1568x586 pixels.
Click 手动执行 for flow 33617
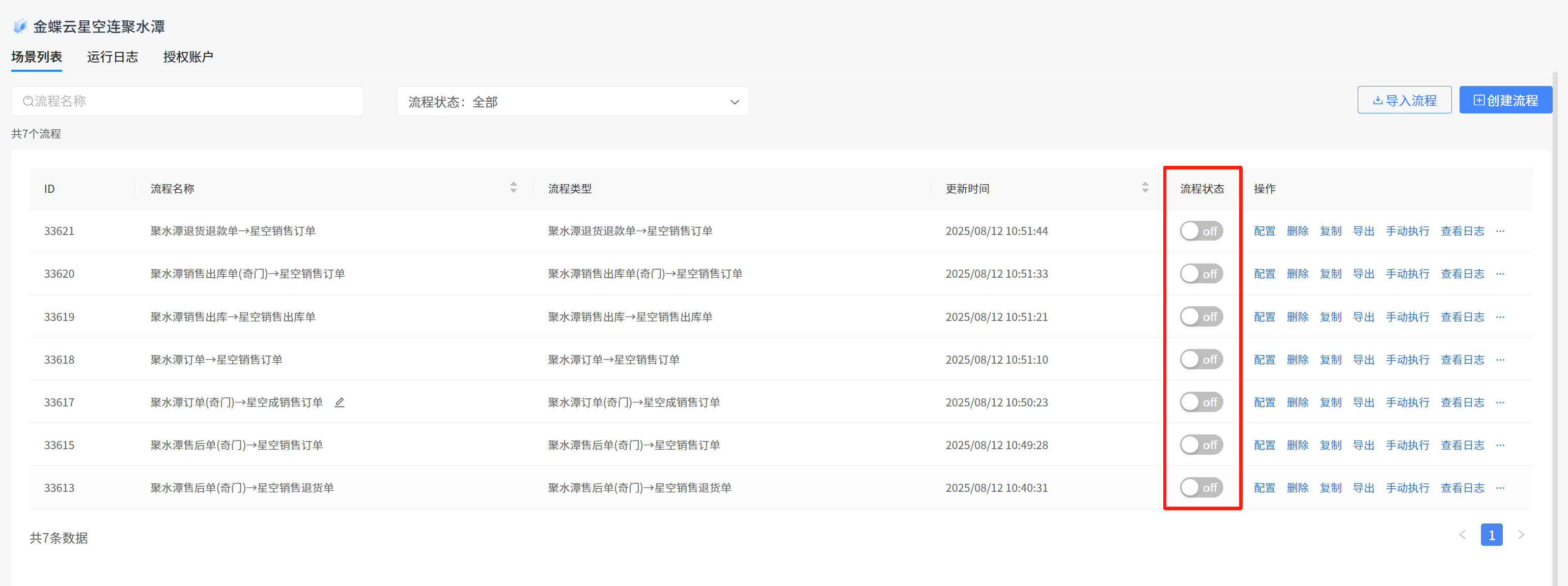[1408, 402]
